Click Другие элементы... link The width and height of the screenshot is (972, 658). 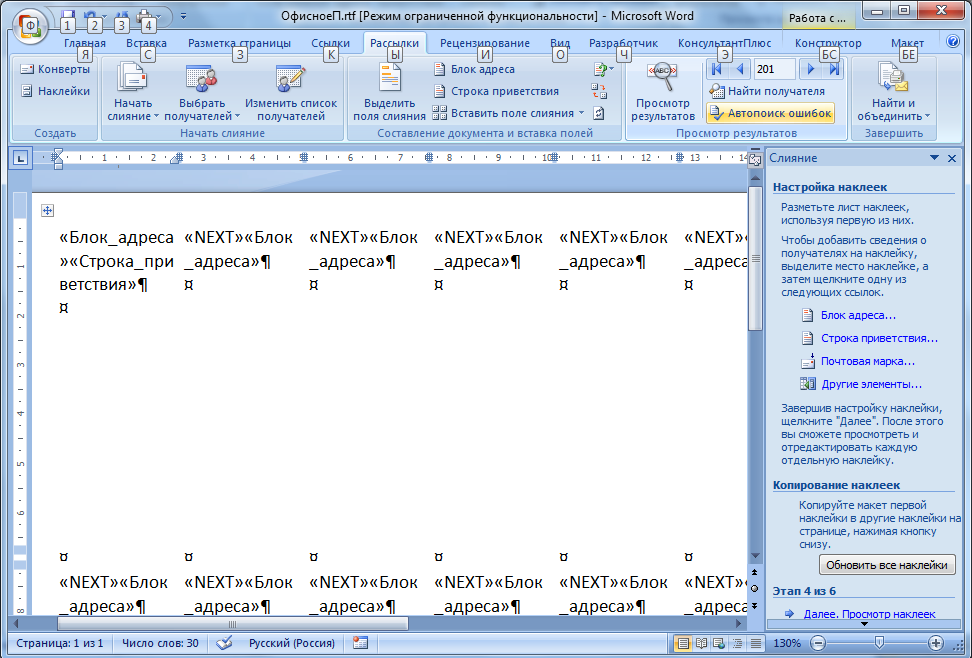[x=871, y=385]
